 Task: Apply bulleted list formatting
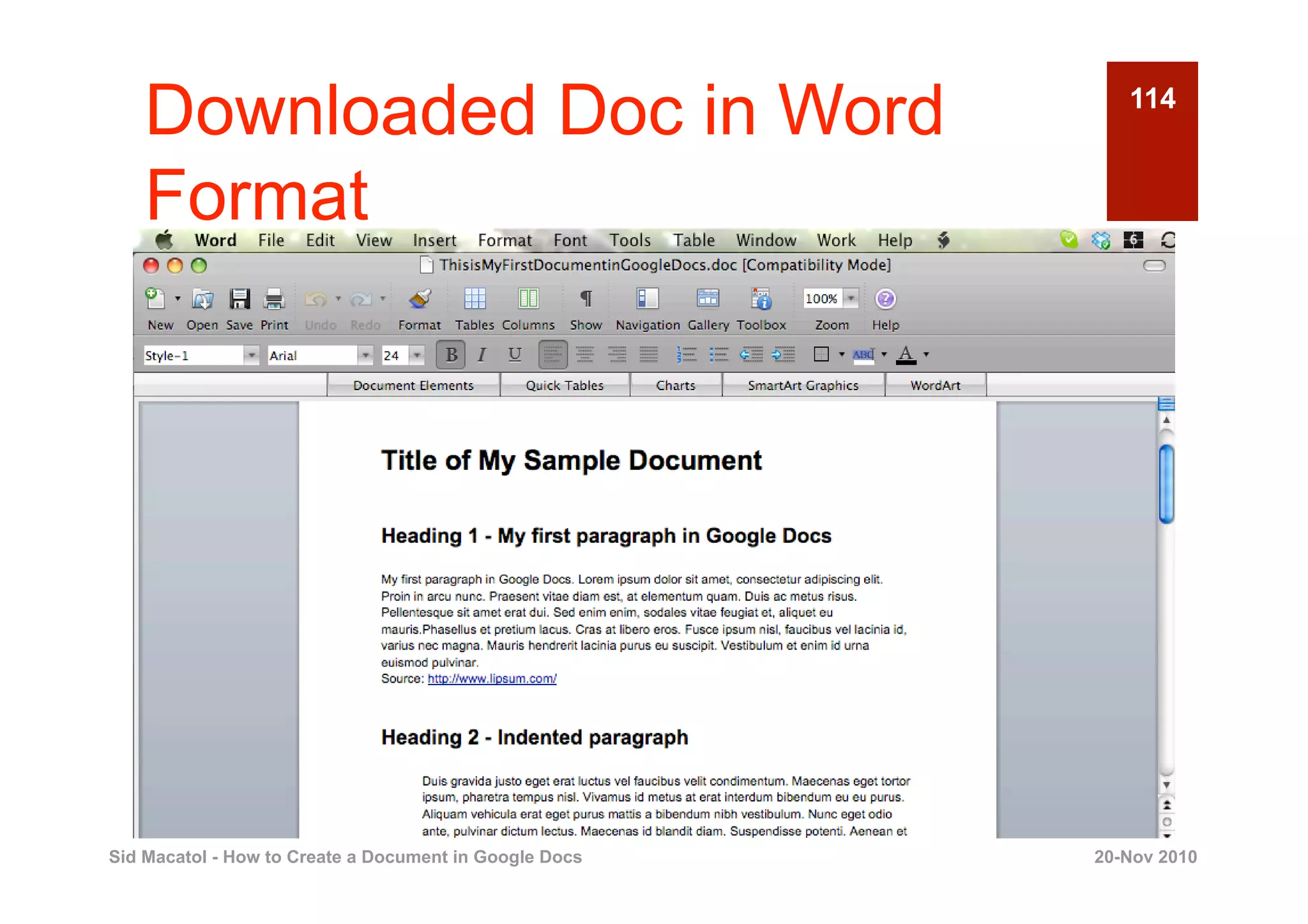(x=719, y=354)
